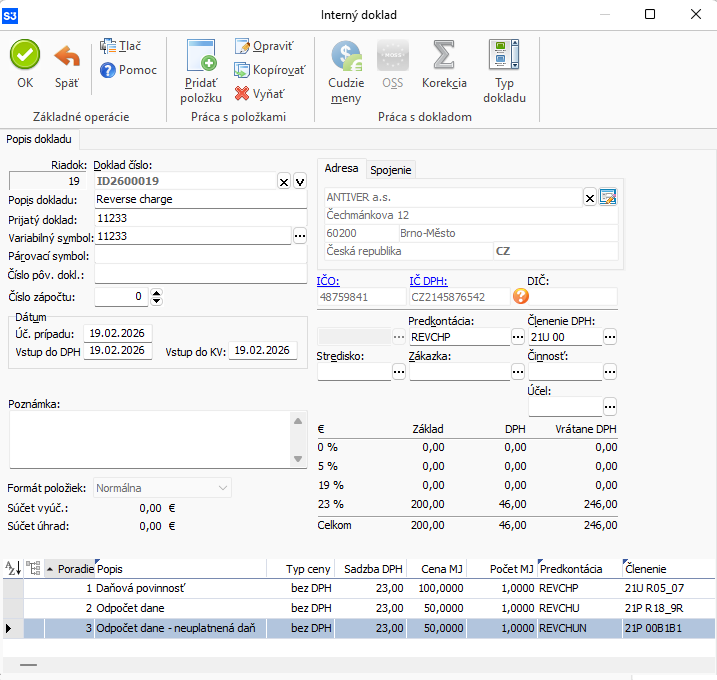Click the Kopírovať copy icon
This screenshot has height=680, width=717.
(243, 70)
